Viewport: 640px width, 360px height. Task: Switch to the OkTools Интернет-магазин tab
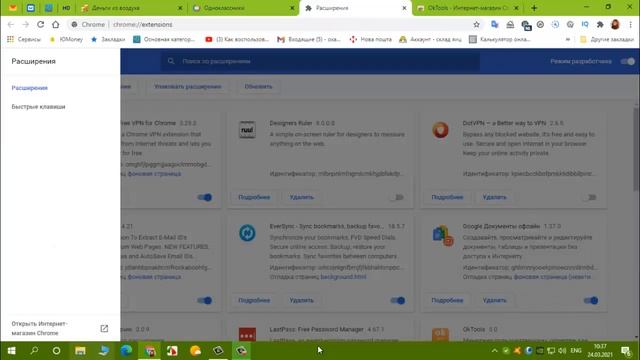coord(467,8)
